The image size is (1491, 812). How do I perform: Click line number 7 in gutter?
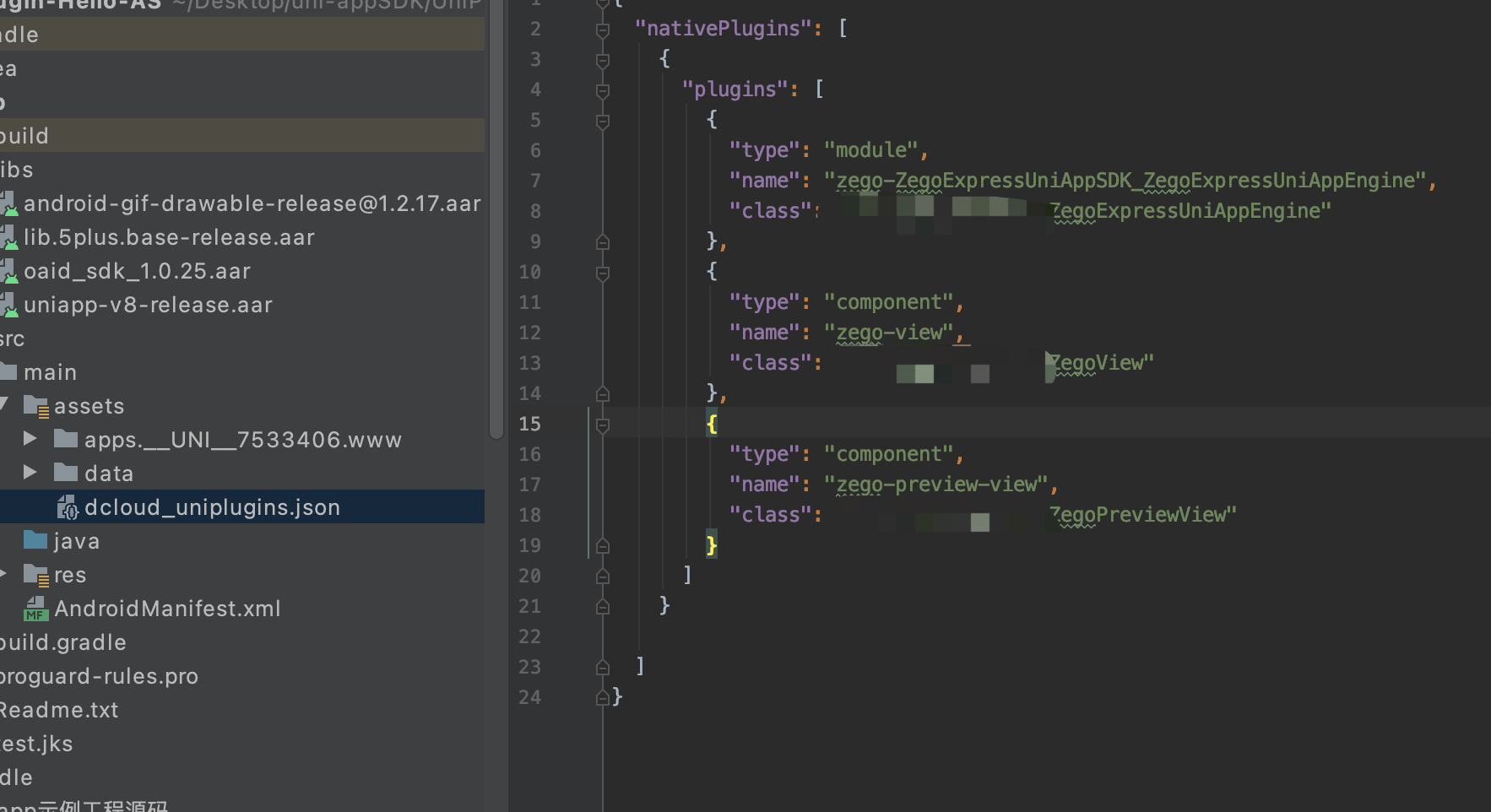pos(535,181)
